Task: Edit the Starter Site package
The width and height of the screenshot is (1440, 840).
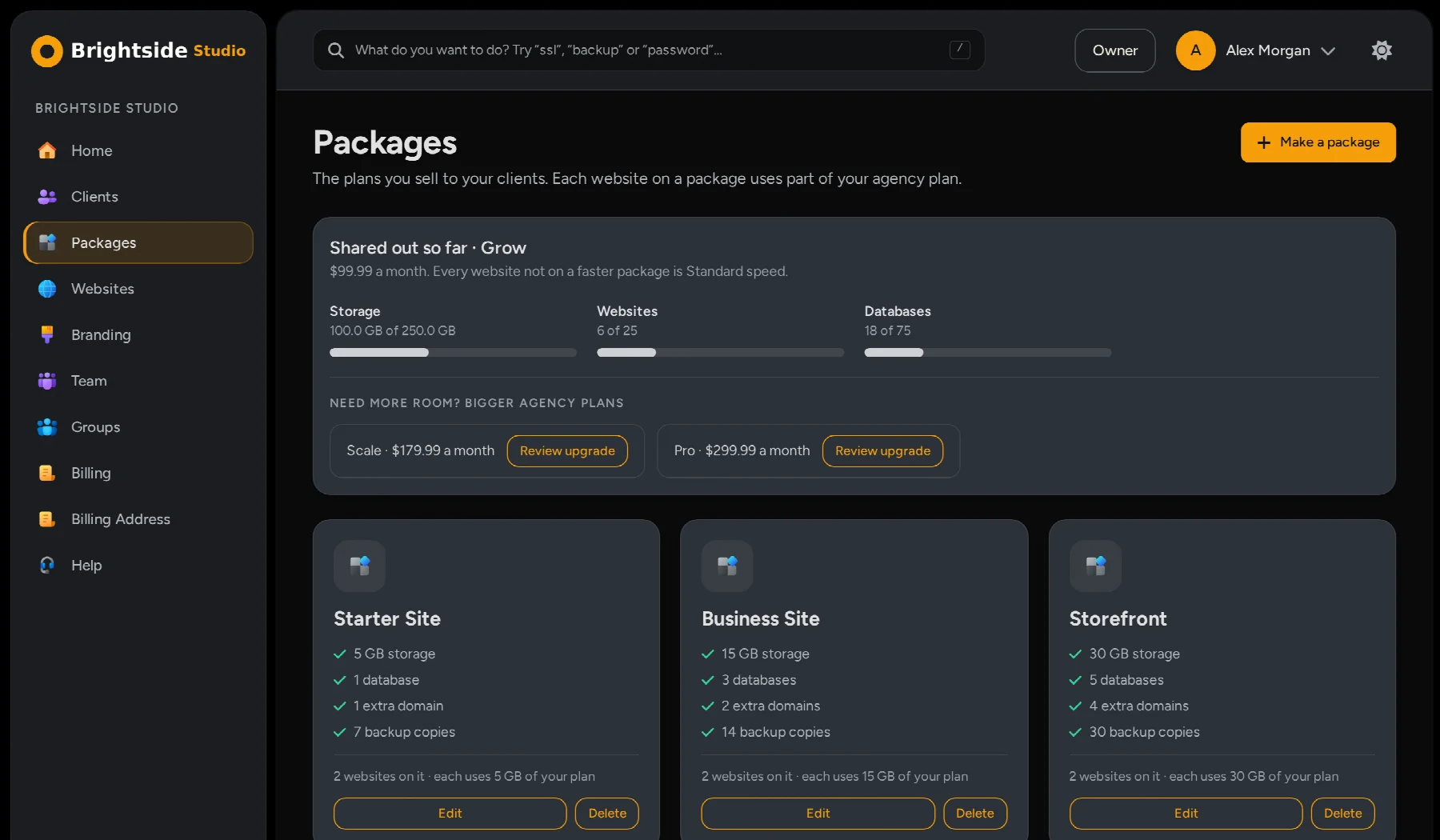Action: 450,814
